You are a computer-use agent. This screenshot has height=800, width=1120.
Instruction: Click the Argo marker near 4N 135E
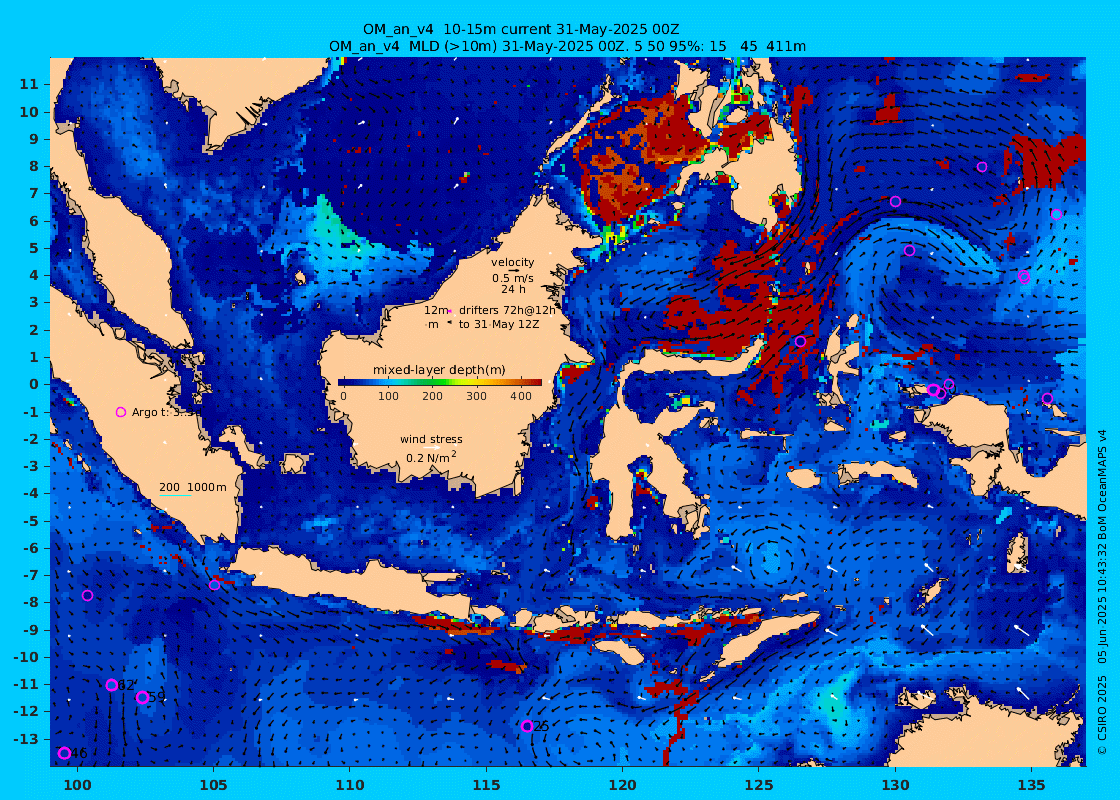point(1024,276)
